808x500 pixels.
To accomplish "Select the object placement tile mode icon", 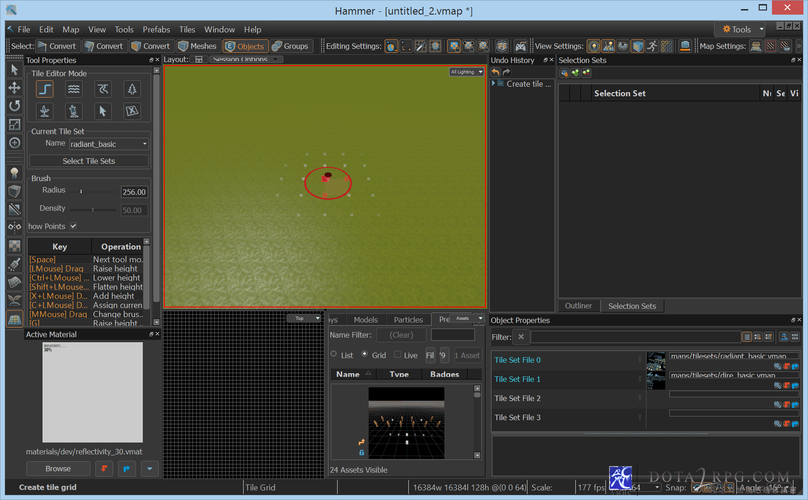I will point(74,111).
